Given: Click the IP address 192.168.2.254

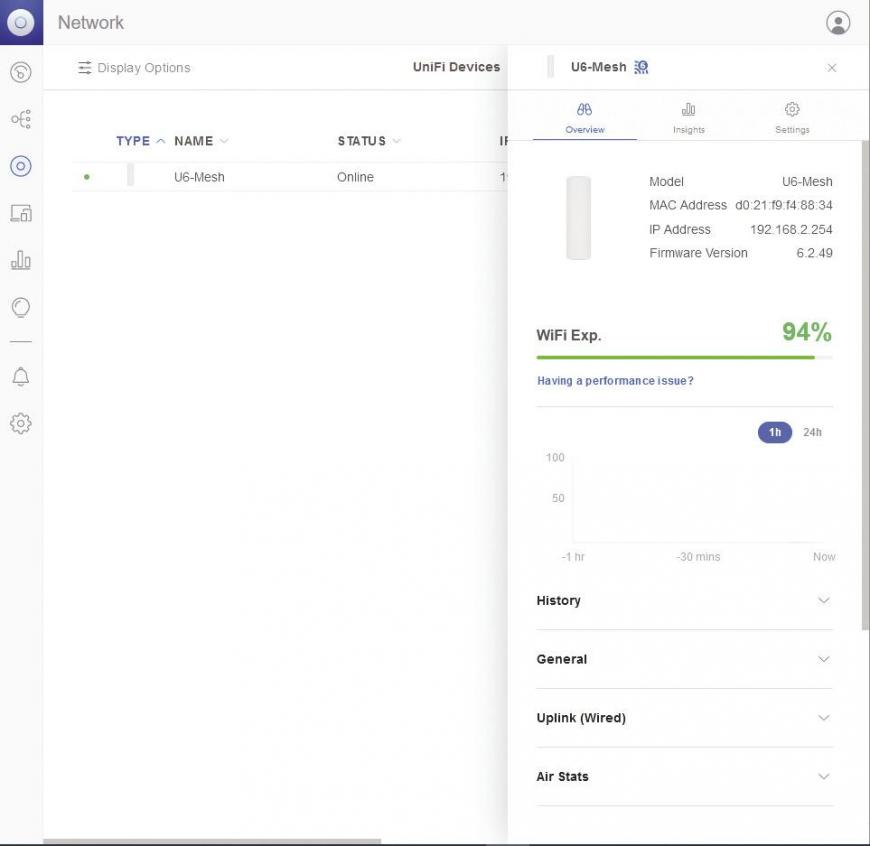Looking at the screenshot, I should [x=791, y=230].
